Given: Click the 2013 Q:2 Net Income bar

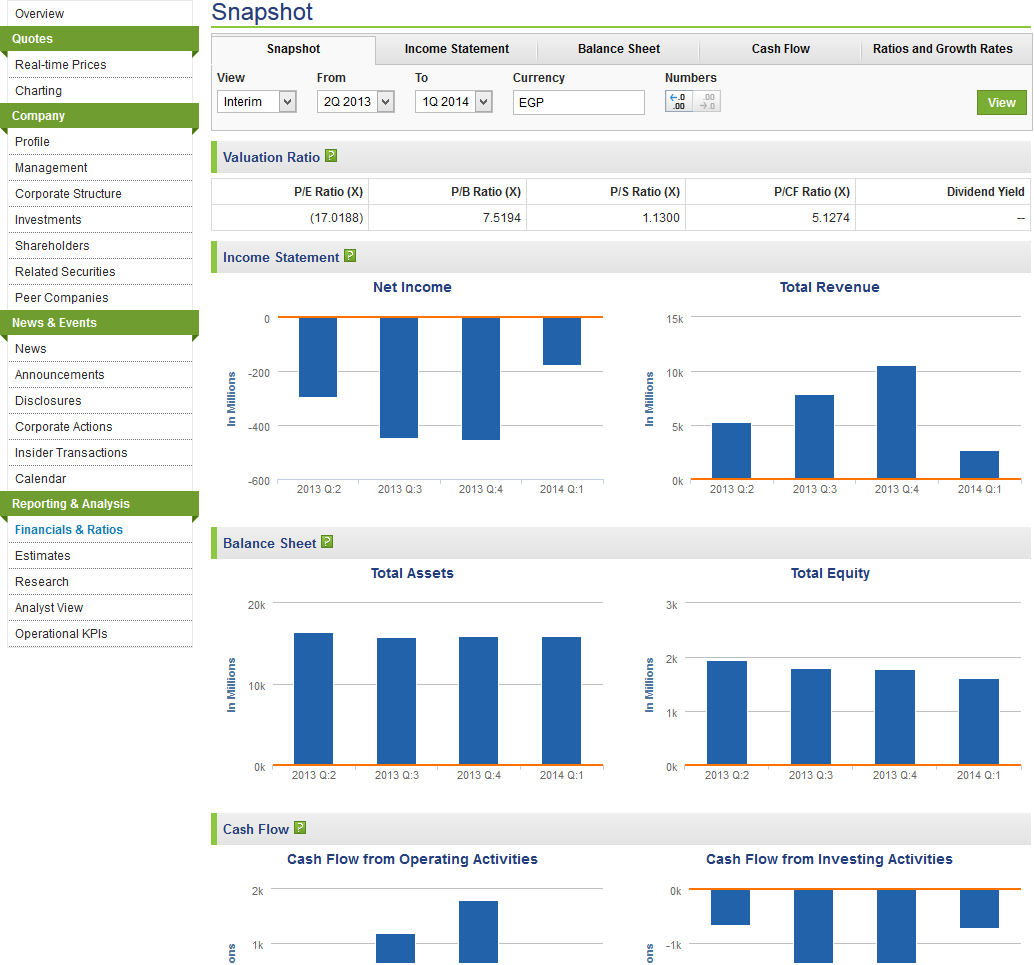Looking at the screenshot, I should (318, 357).
